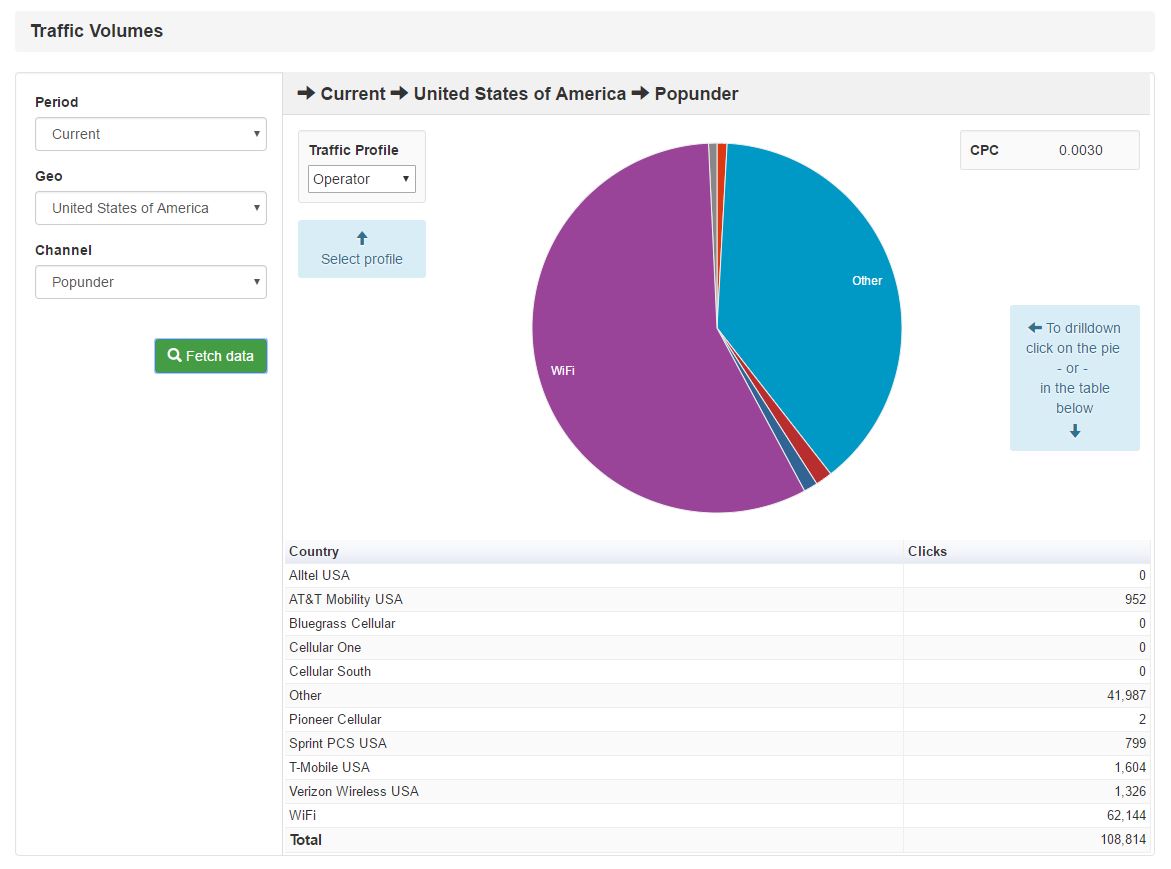Image resolution: width=1171 pixels, height=869 pixels.
Task: Click the Country column header
Action: [314, 551]
